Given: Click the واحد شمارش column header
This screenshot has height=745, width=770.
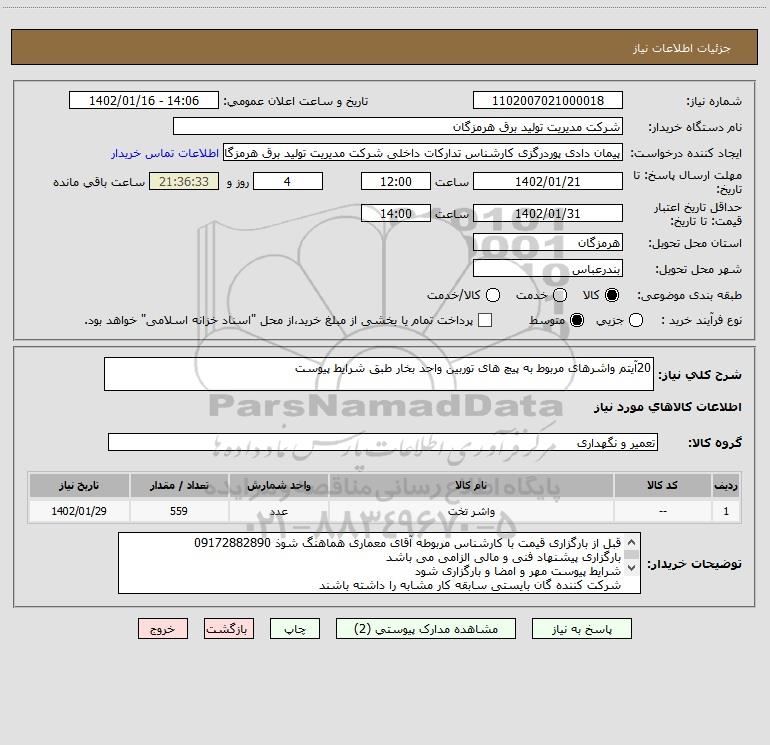Looking at the screenshot, I should [x=278, y=485].
